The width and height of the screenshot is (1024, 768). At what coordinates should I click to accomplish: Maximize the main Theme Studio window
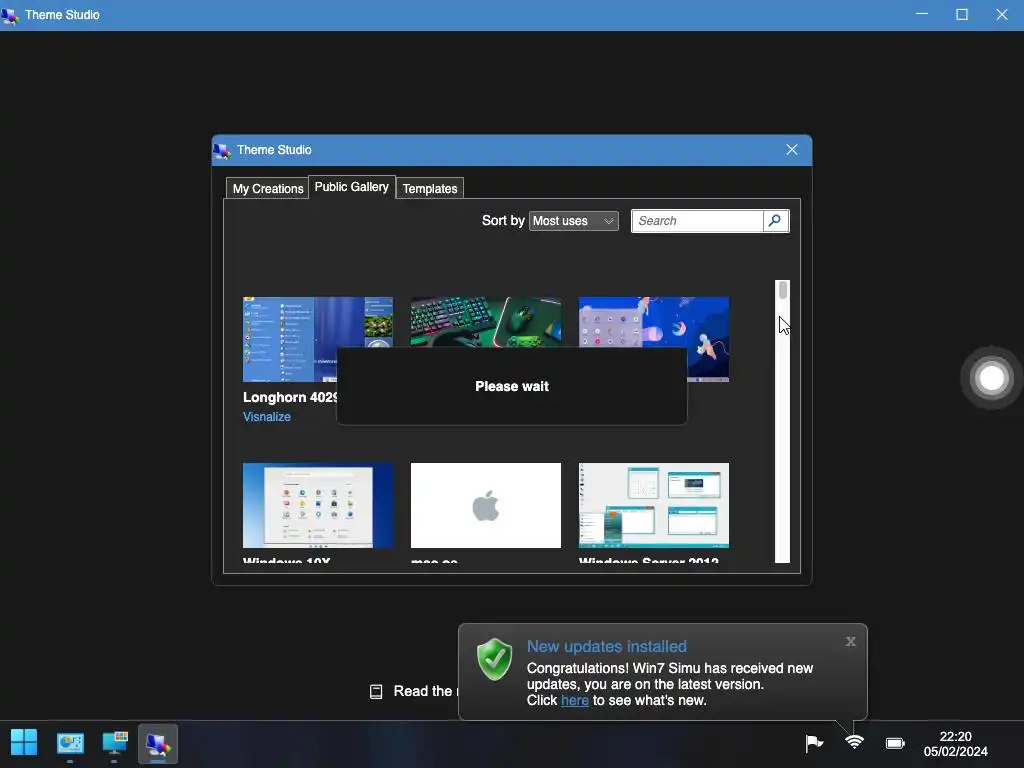(961, 14)
